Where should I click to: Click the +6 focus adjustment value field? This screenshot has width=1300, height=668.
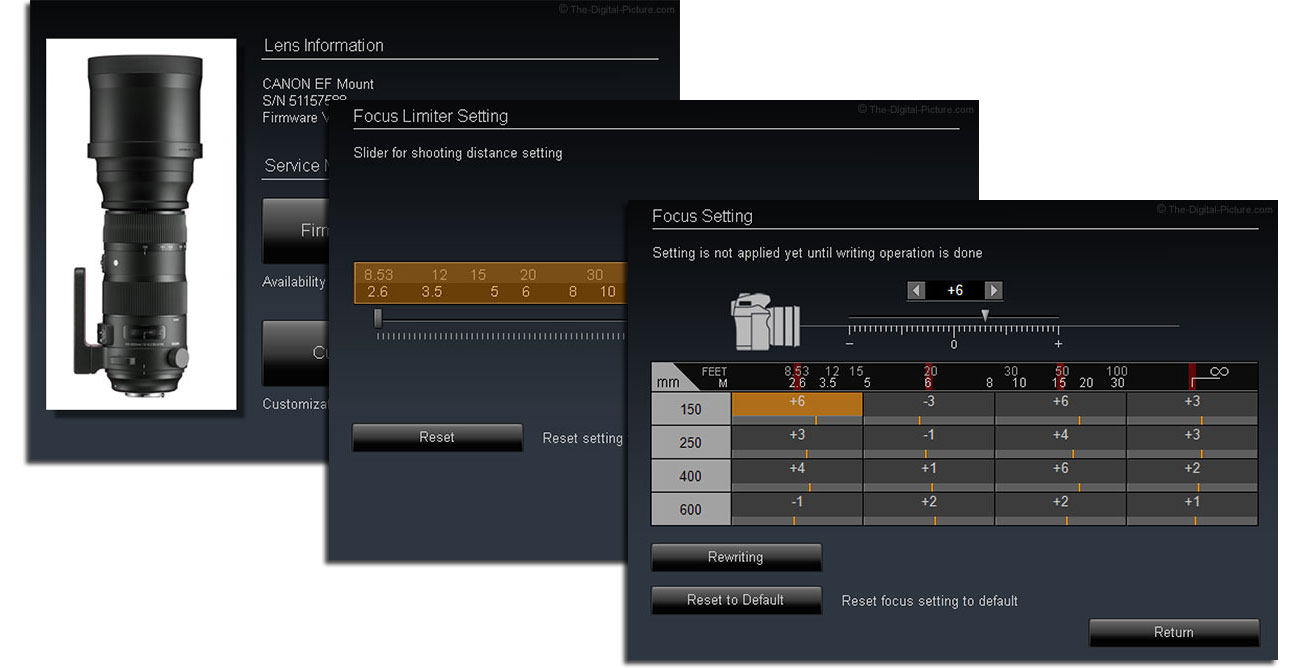coord(954,290)
